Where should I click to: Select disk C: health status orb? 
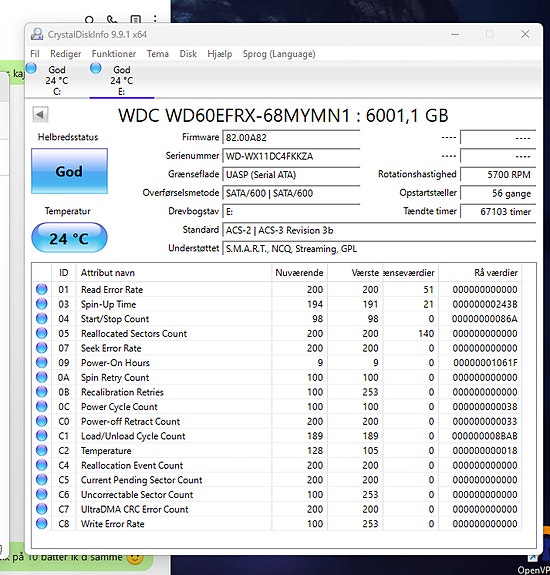31,68
